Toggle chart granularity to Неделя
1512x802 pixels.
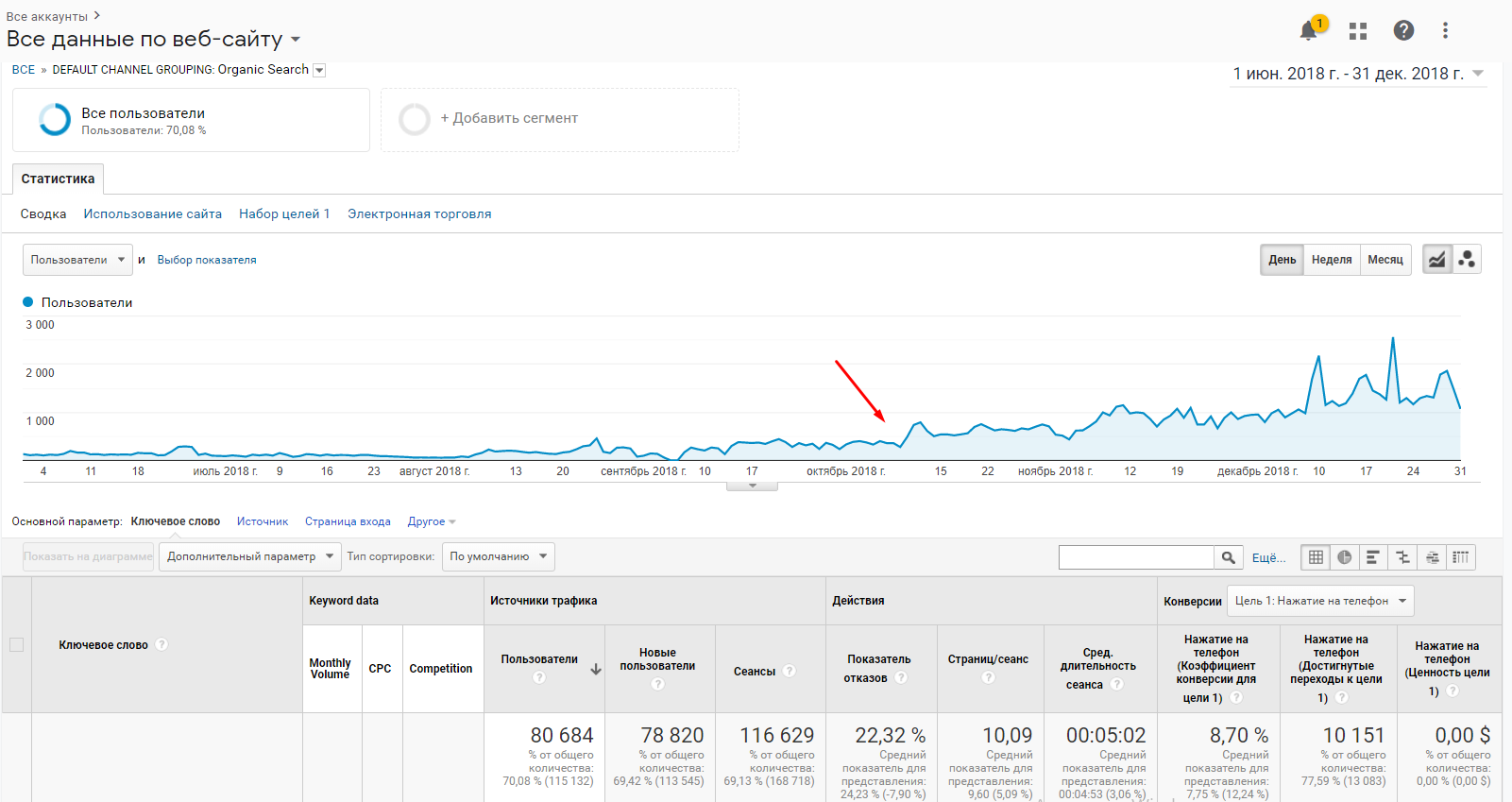(x=1331, y=260)
